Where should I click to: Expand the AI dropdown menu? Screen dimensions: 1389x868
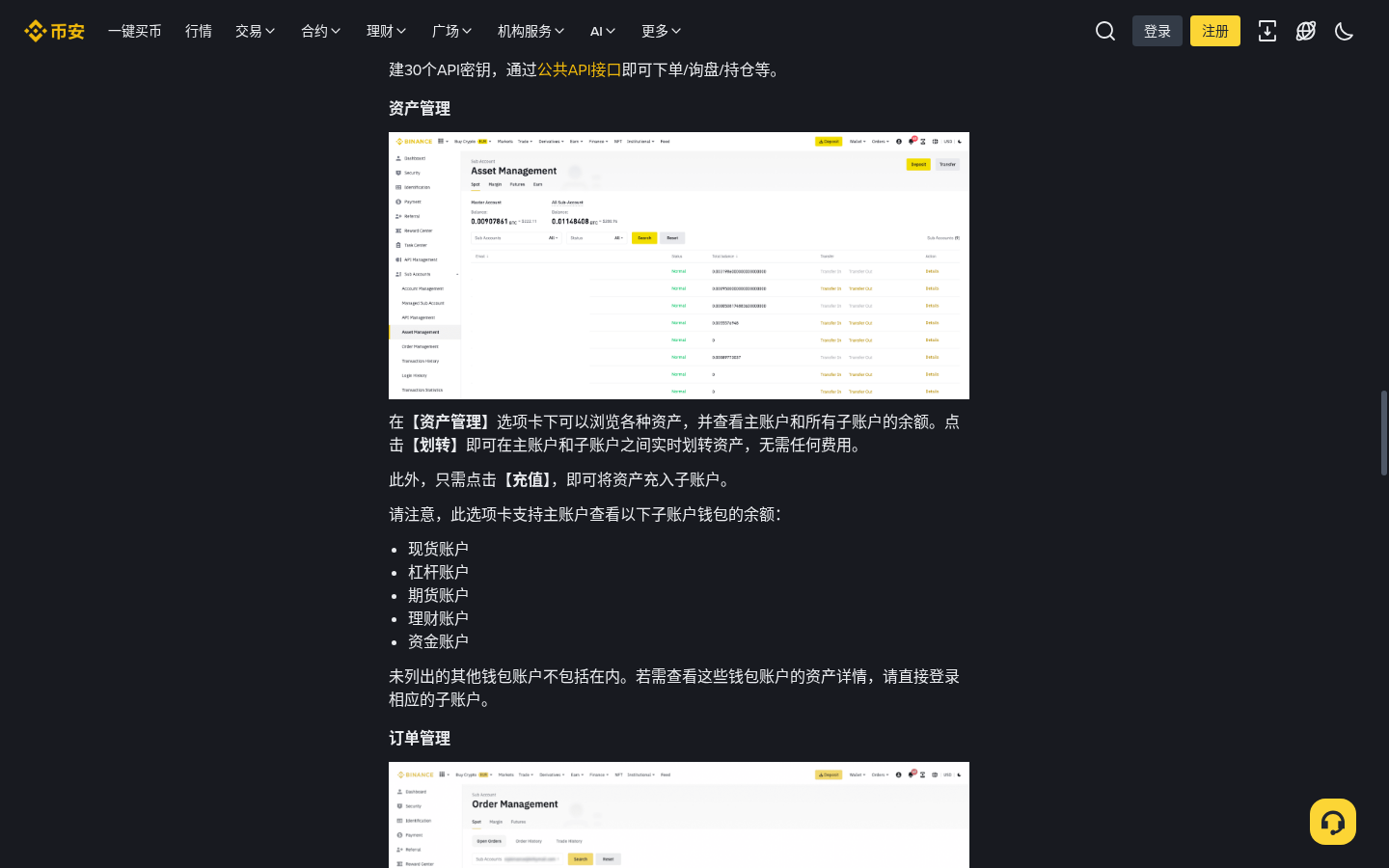[603, 31]
